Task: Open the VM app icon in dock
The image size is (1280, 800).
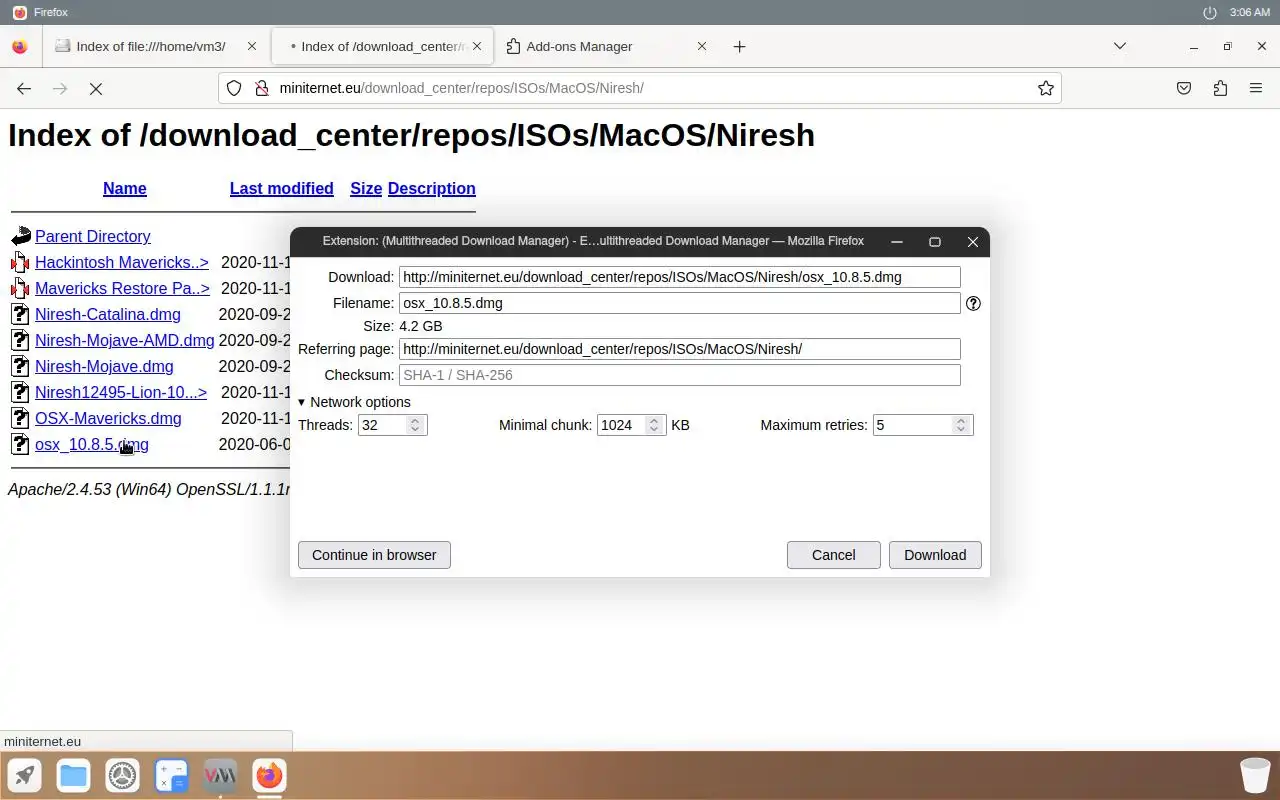Action: pos(220,776)
